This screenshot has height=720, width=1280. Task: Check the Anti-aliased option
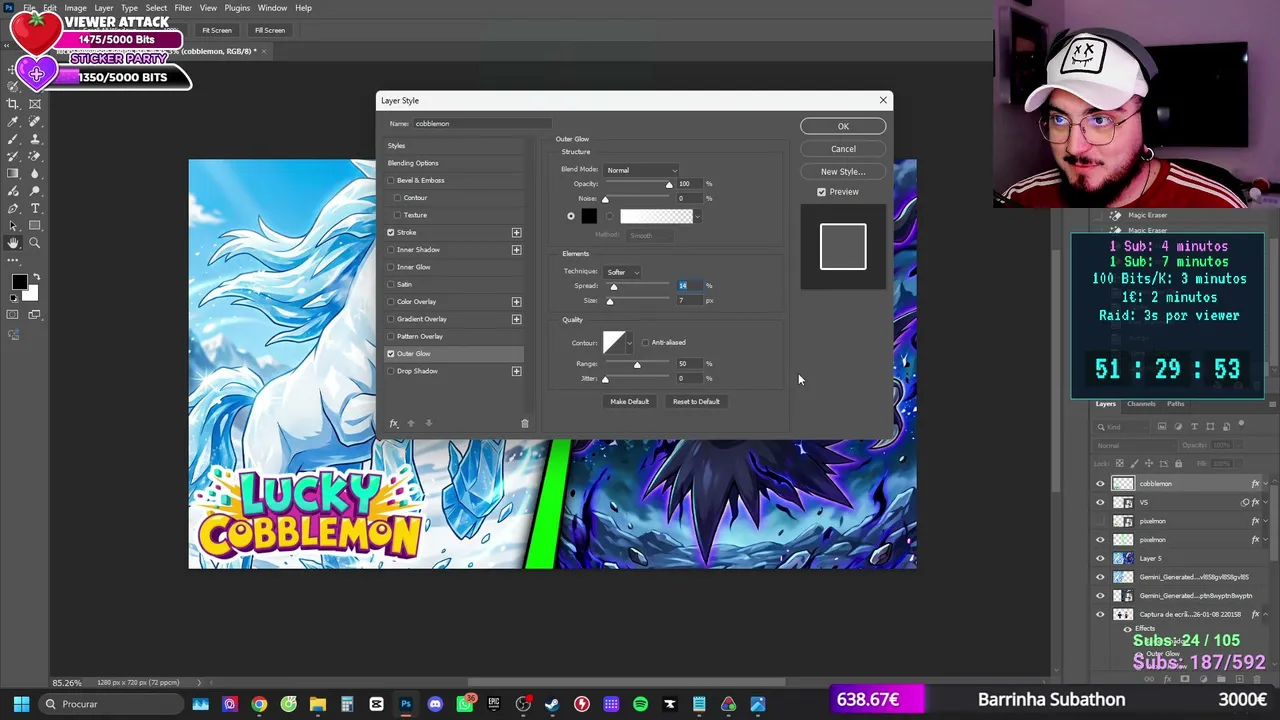click(x=645, y=343)
